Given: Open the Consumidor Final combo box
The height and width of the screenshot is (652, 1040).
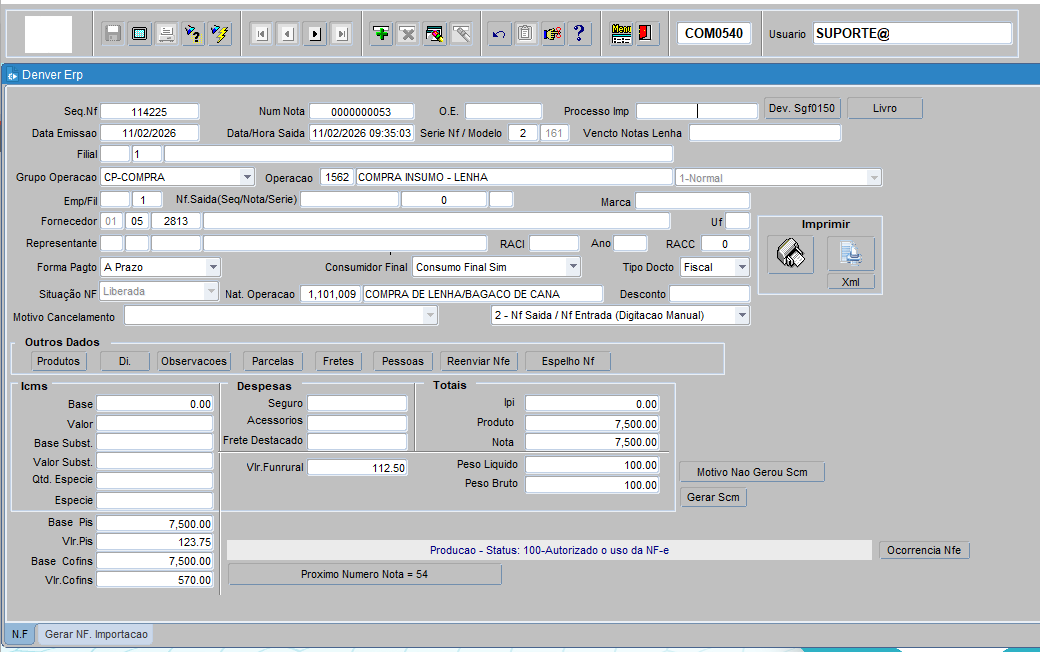Looking at the screenshot, I should click(572, 267).
